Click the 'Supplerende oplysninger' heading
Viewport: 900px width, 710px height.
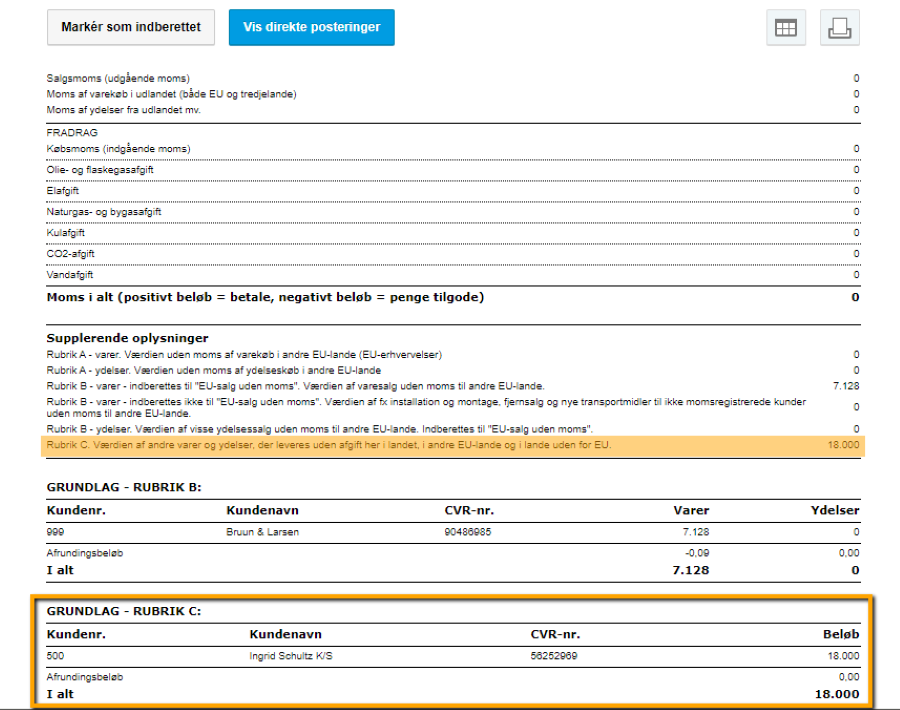pyautogui.click(x=127, y=338)
